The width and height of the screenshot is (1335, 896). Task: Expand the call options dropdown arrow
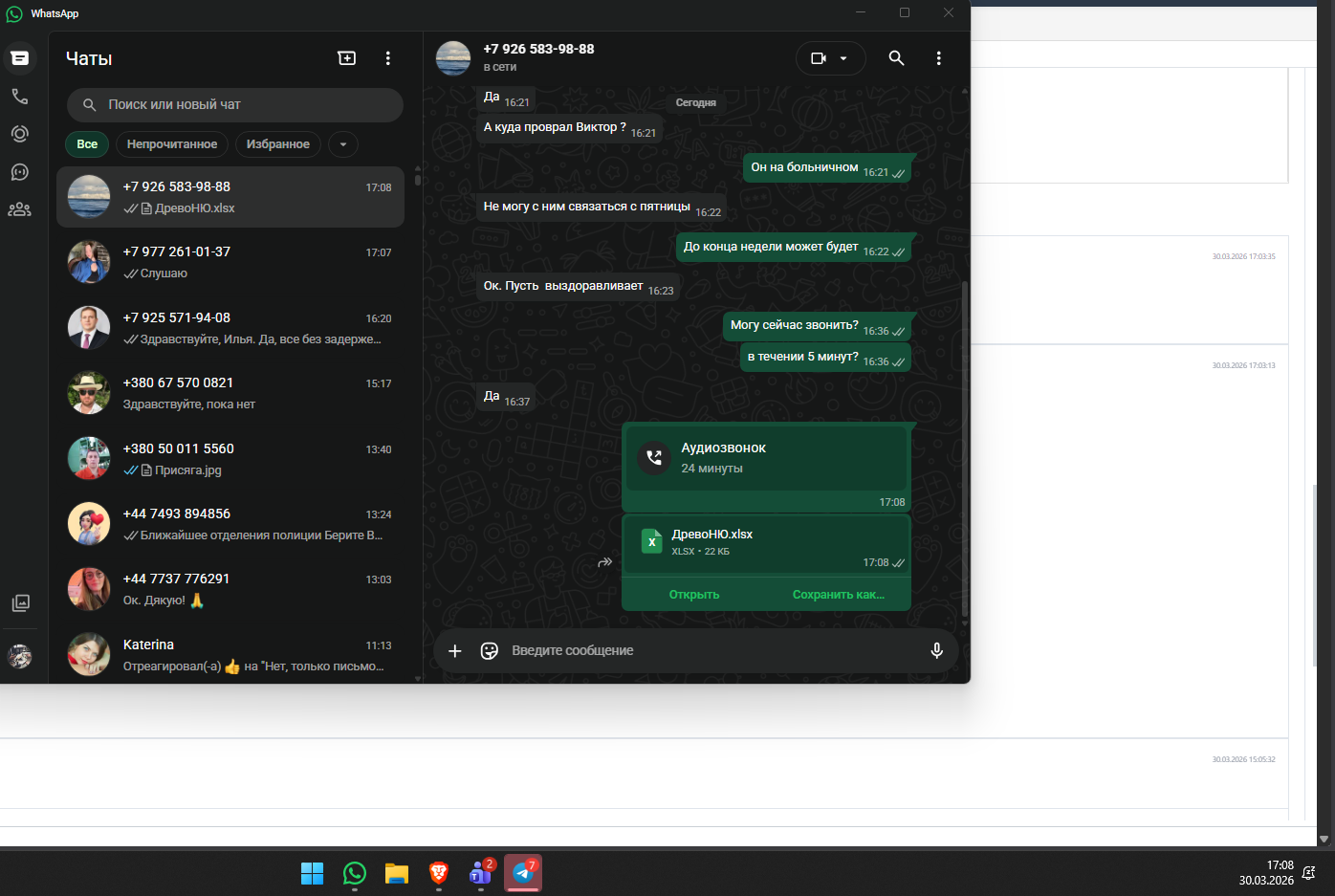click(x=843, y=58)
